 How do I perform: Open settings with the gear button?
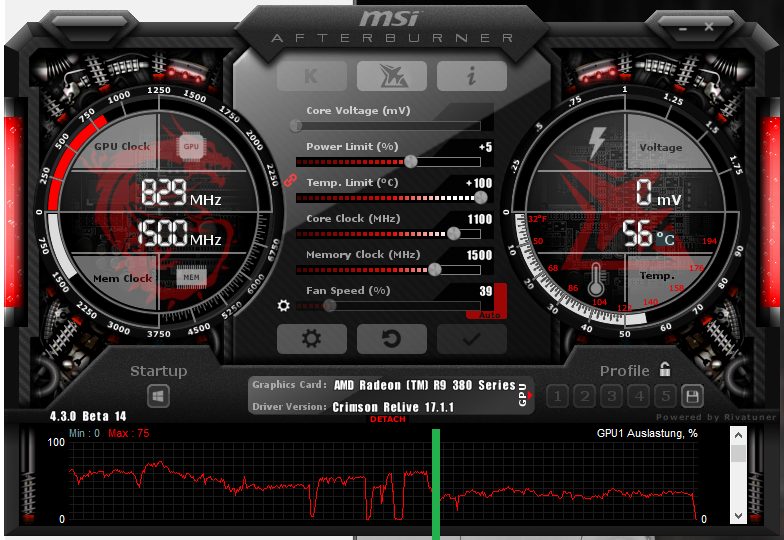pyautogui.click(x=312, y=339)
